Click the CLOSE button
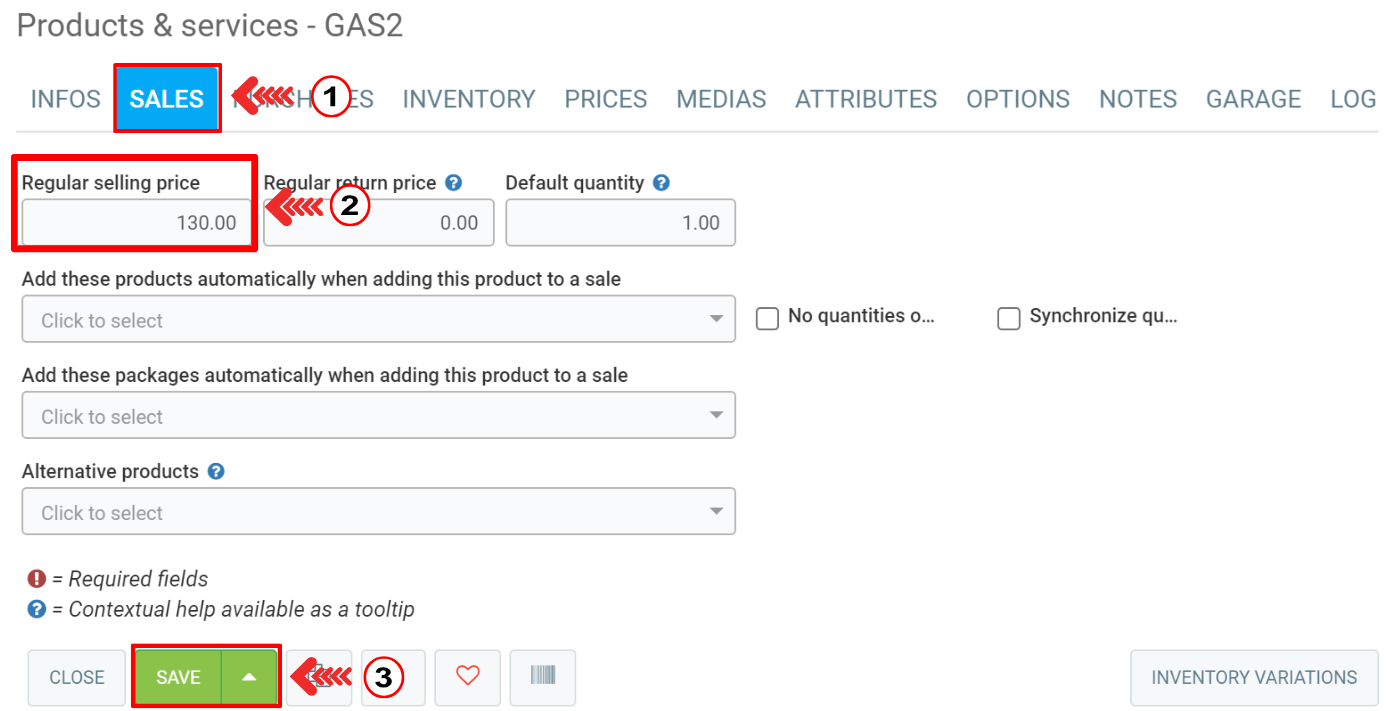This screenshot has height=711, width=1387. click(x=77, y=677)
